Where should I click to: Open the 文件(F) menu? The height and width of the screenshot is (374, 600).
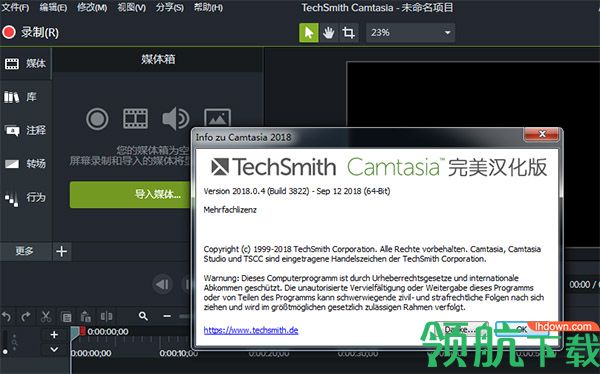point(16,7)
